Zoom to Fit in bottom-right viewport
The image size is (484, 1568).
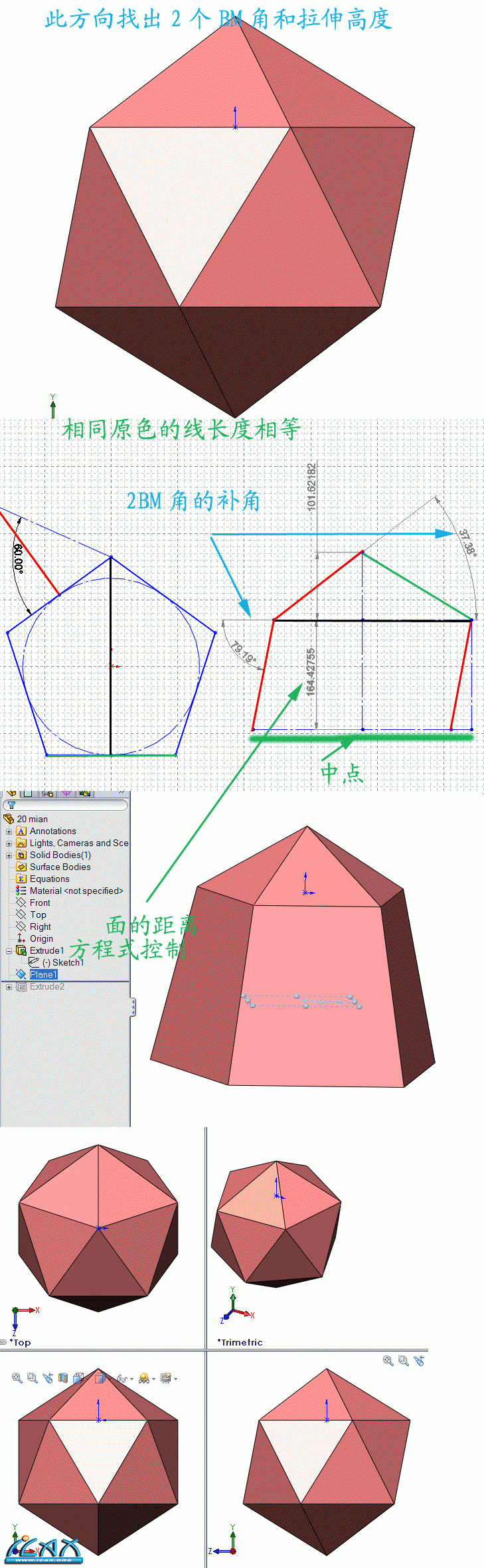388,1361
